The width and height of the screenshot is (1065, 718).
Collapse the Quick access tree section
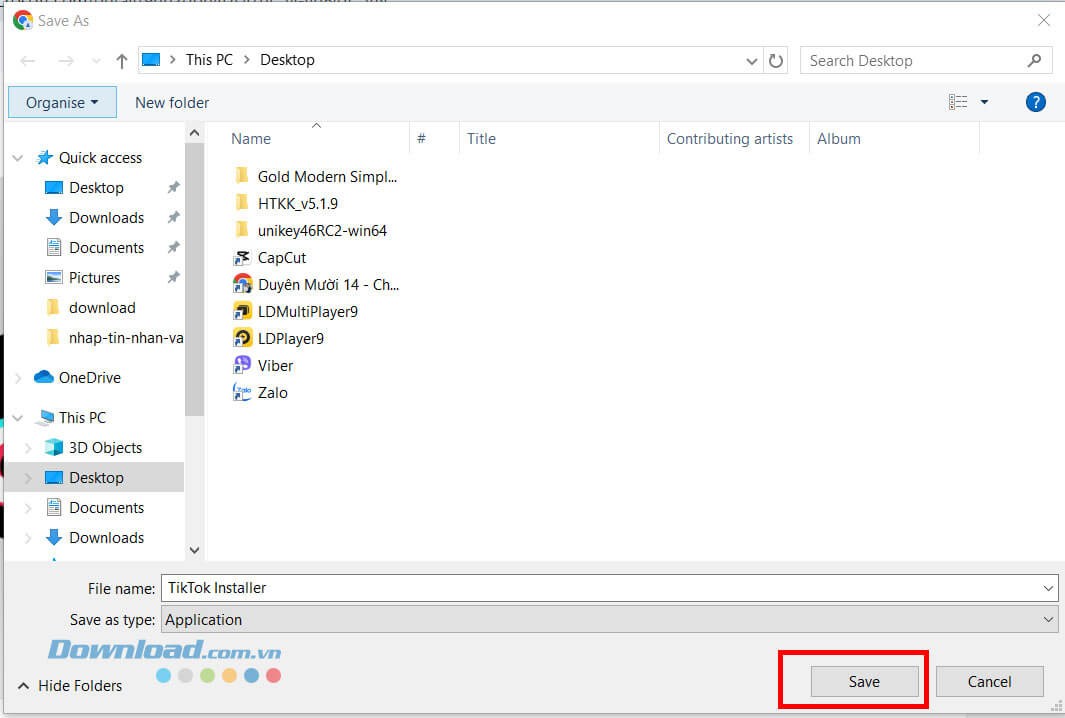click(18, 158)
